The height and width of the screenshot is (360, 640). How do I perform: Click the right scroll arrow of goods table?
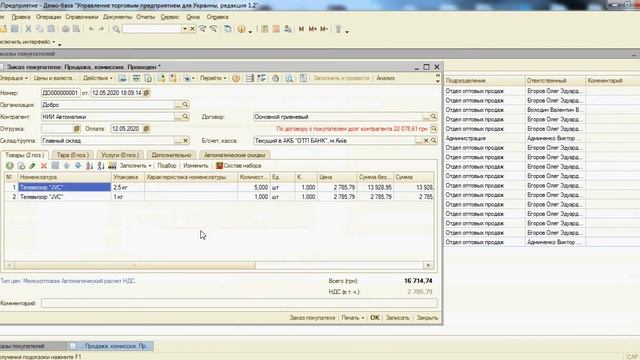(428, 265)
